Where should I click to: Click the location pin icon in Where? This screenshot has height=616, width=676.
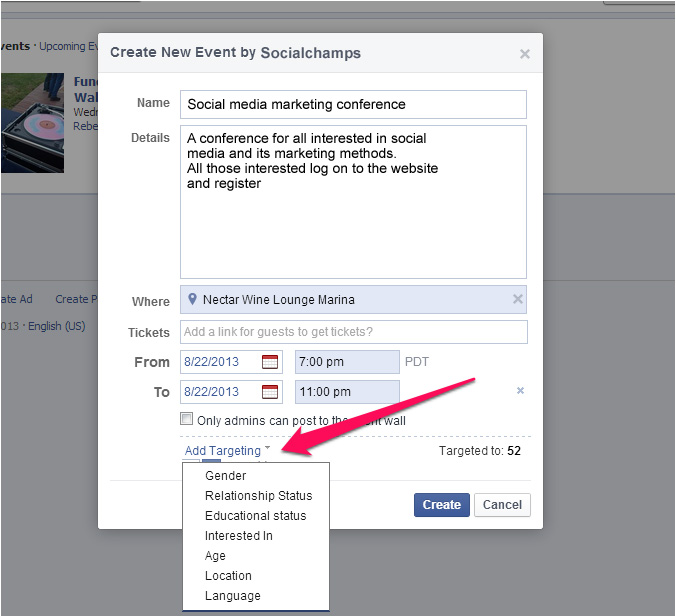point(192,299)
